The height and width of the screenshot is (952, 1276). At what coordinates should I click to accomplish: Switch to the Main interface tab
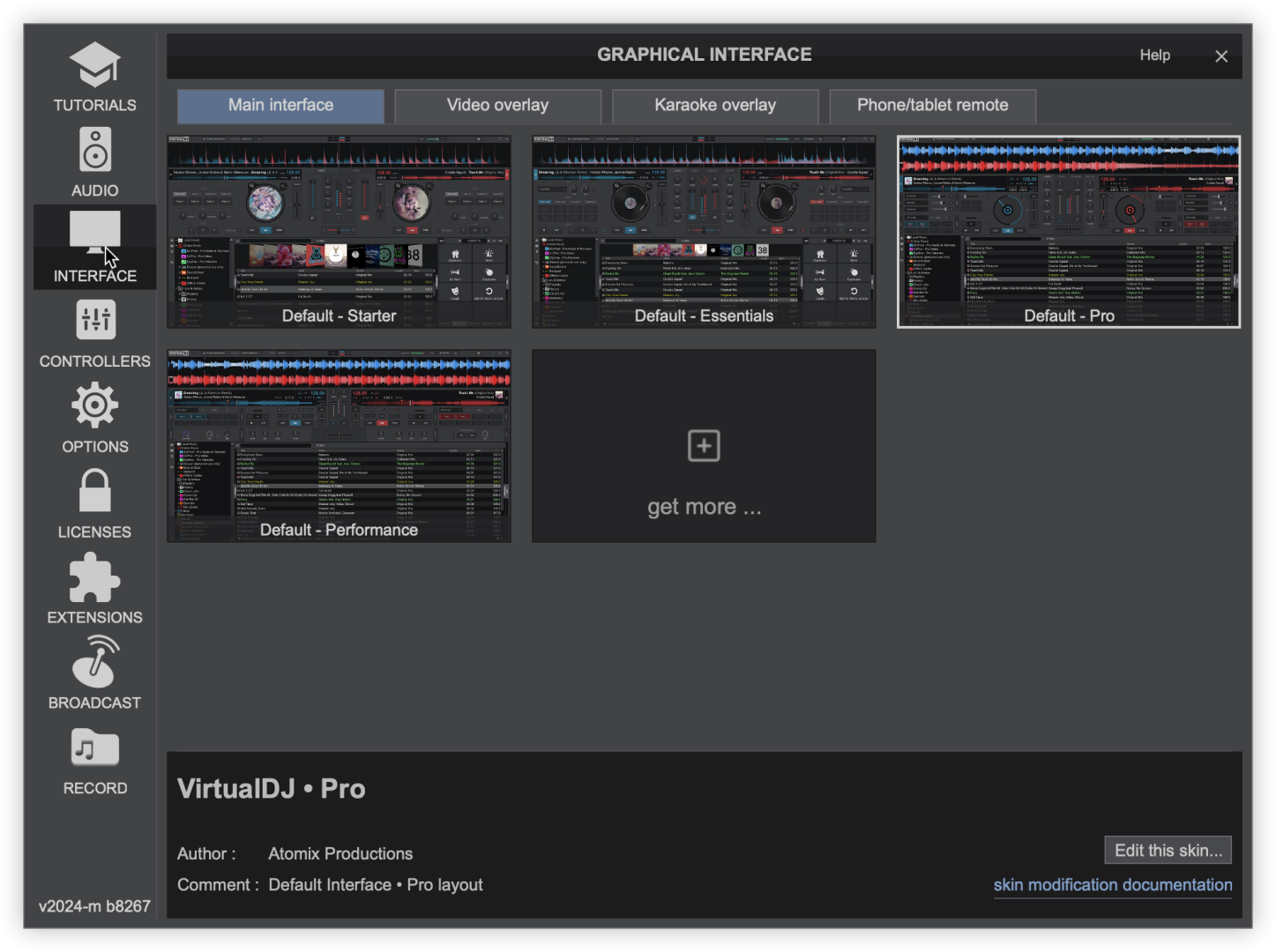point(280,106)
